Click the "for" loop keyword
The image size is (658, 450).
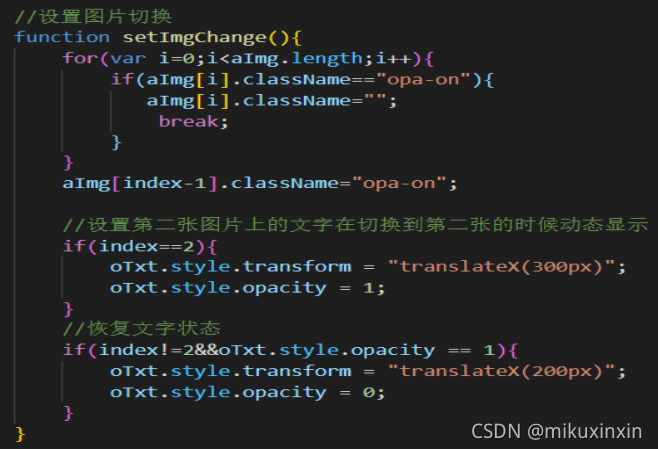pos(80,58)
